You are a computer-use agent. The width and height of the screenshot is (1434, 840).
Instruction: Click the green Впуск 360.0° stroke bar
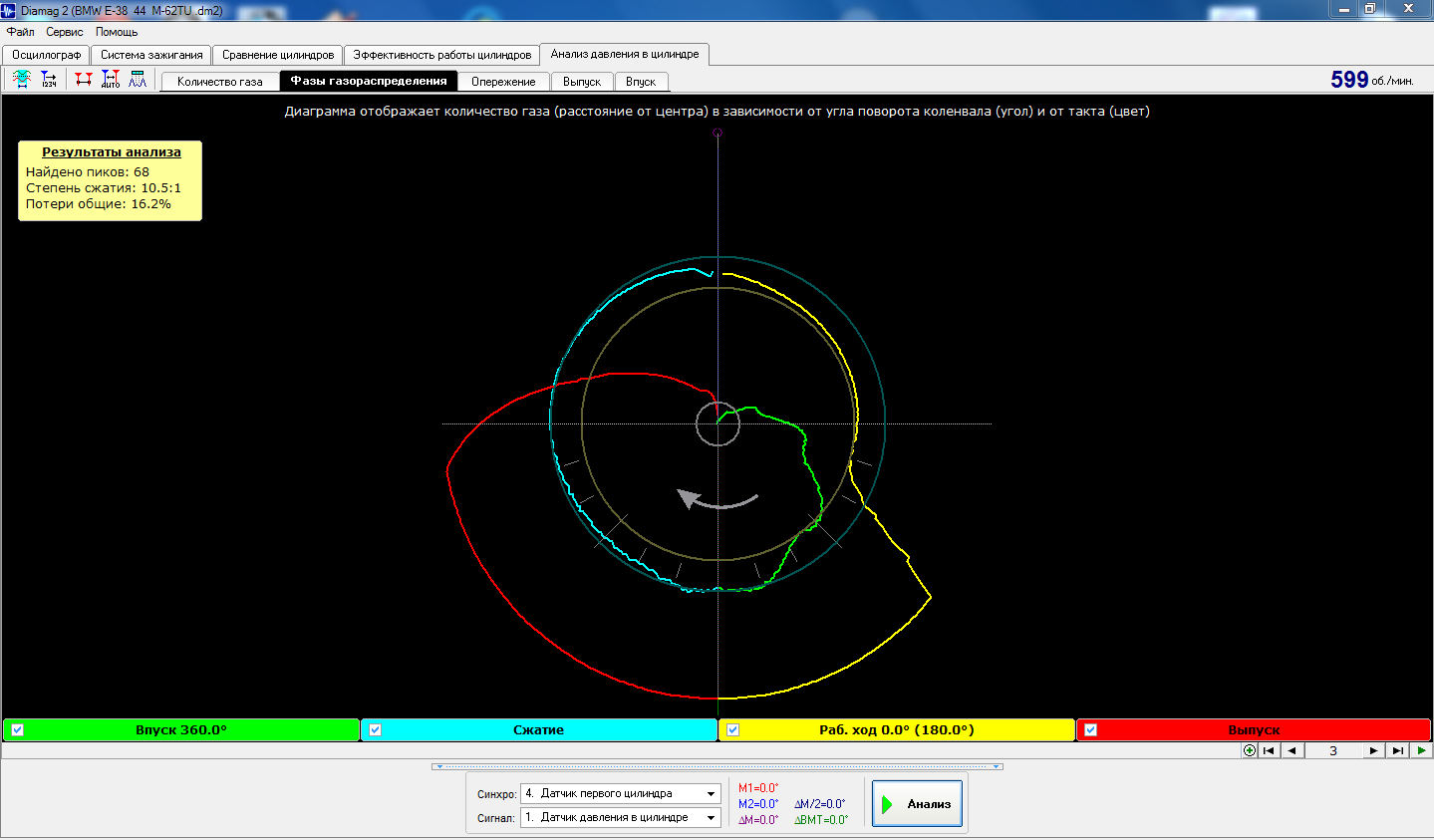point(181,730)
